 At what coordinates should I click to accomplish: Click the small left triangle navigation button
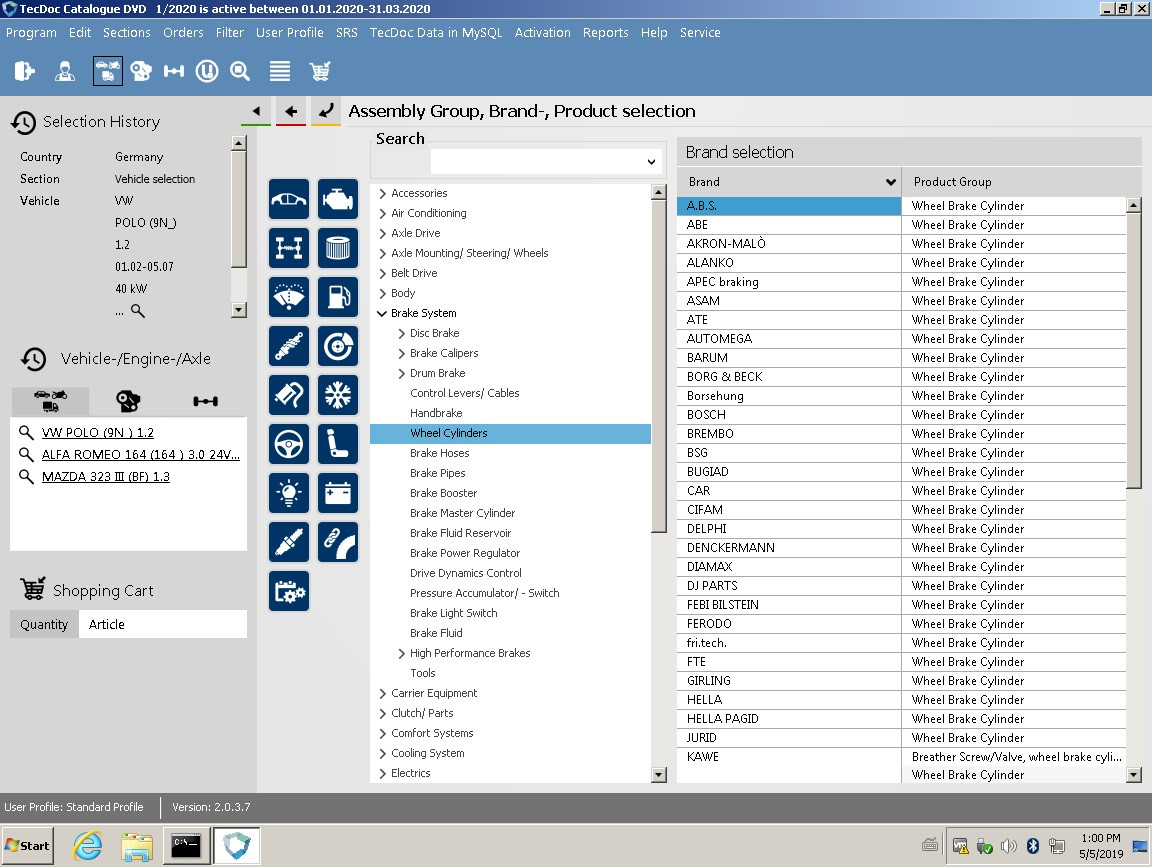point(256,112)
